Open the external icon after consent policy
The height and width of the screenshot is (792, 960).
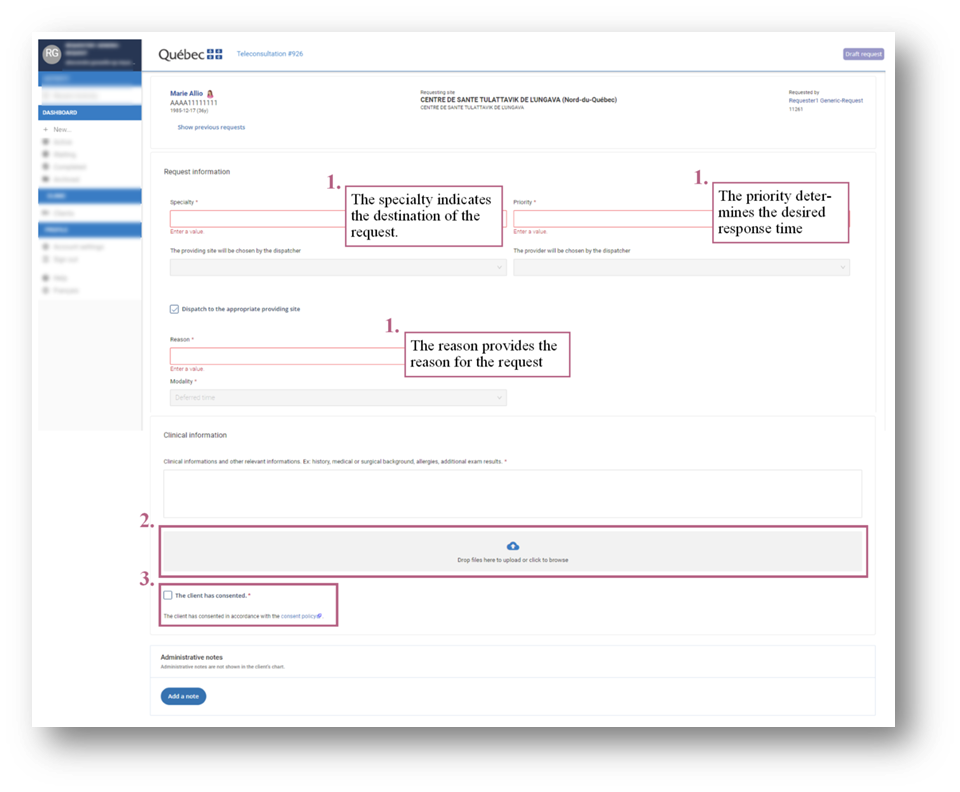pos(319,616)
